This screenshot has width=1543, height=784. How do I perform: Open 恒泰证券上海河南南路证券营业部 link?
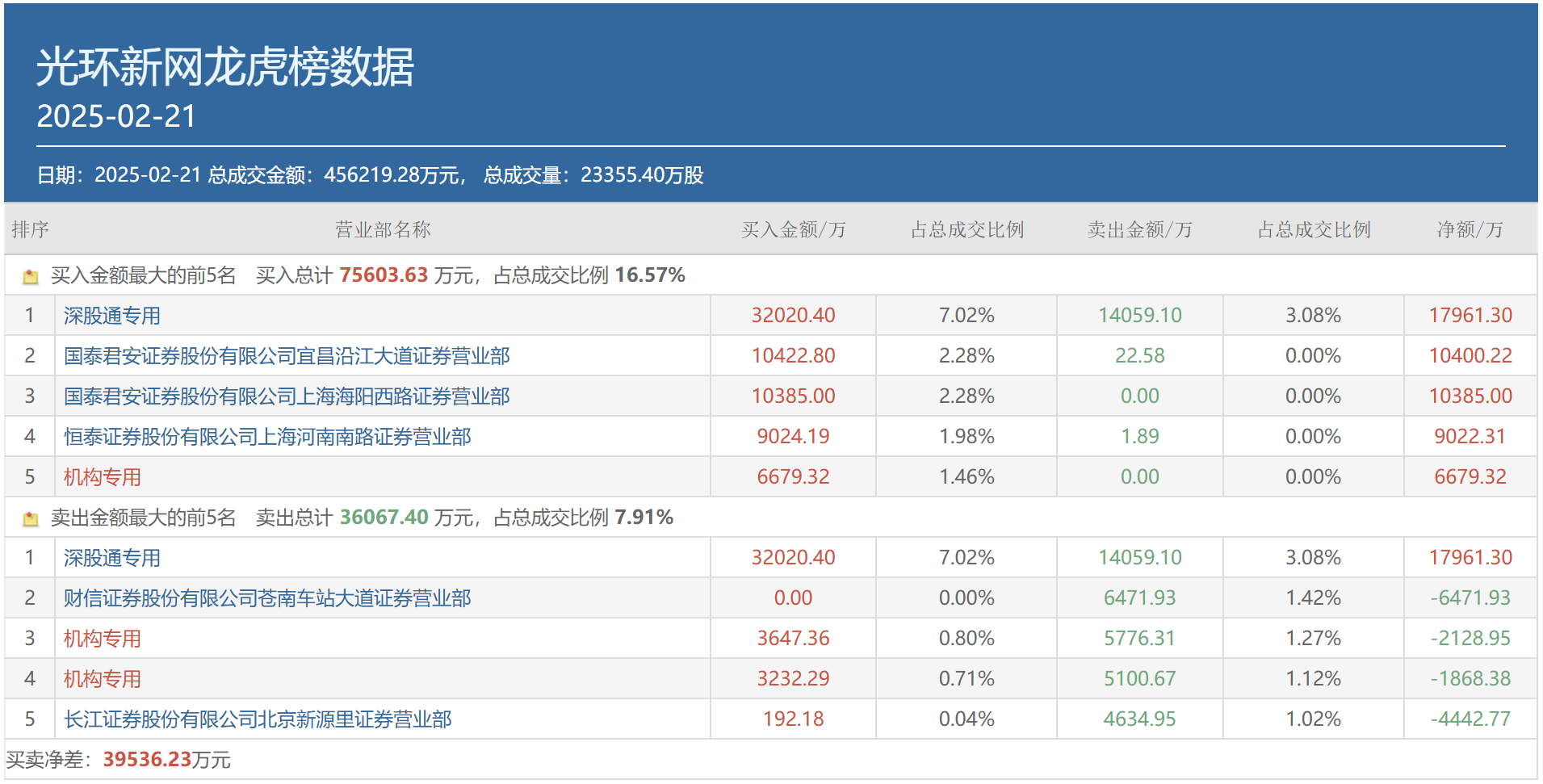pos(267,437)
